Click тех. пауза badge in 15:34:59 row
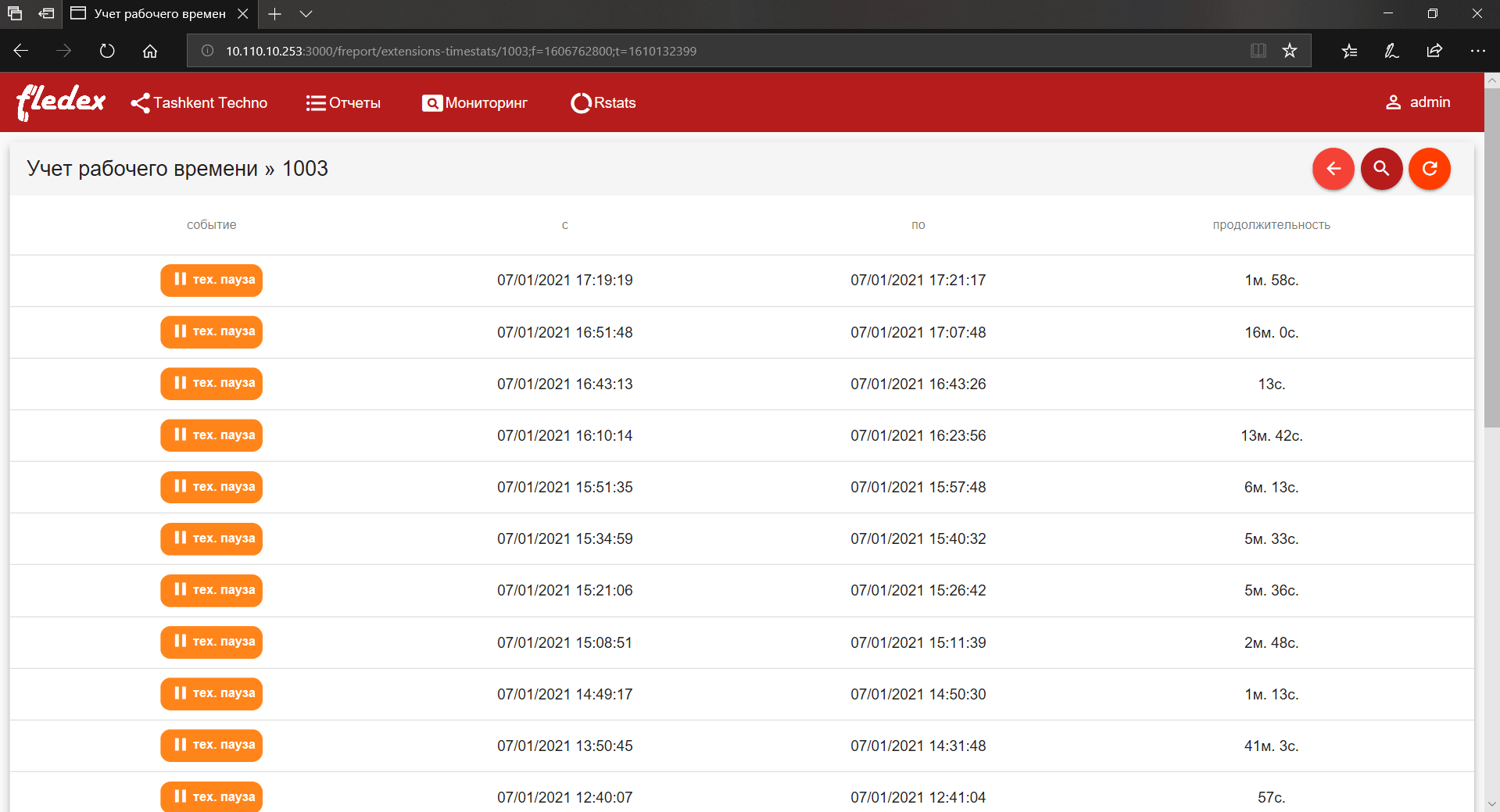Image resolution: width=1500 pixels, height=812 pixels. (211, 538)
